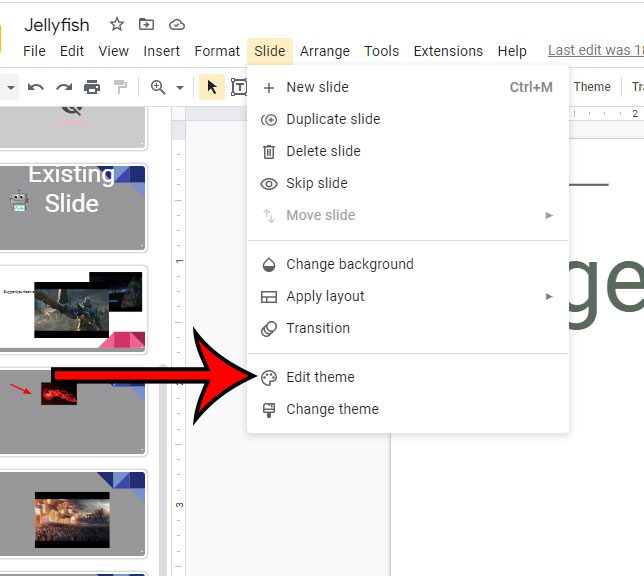
Task: Click the redo arrow in toolbar
Action: pos(64,87)
